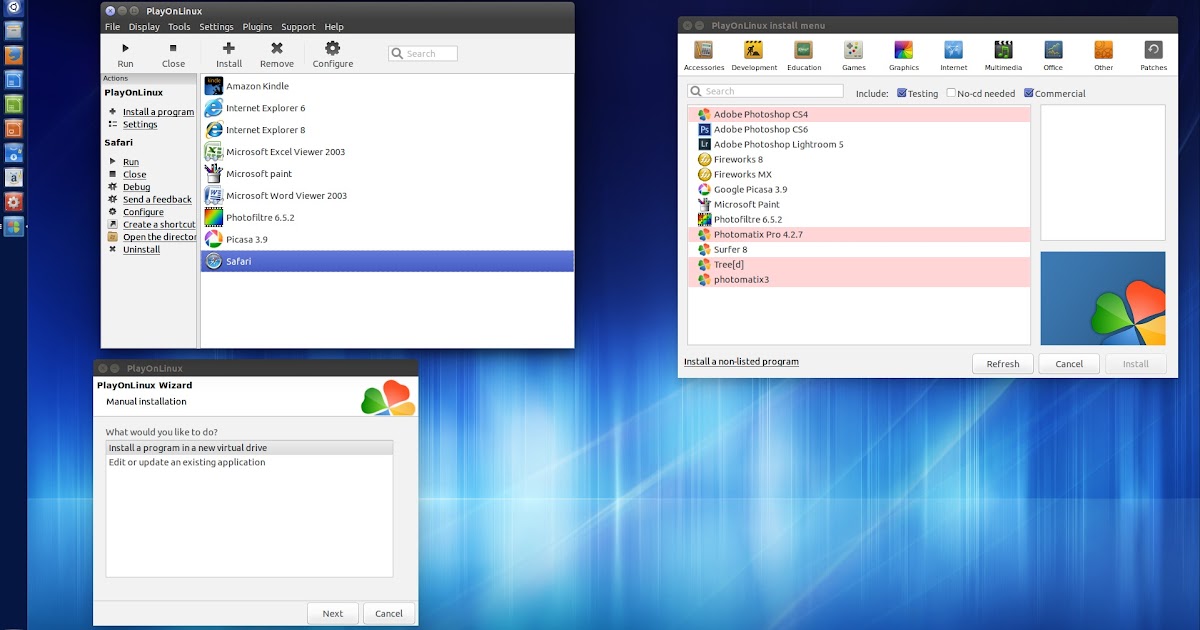Click search field in PlayOnLinux main window
This screenshot has width=1200, height=630.
click(423, 54)
